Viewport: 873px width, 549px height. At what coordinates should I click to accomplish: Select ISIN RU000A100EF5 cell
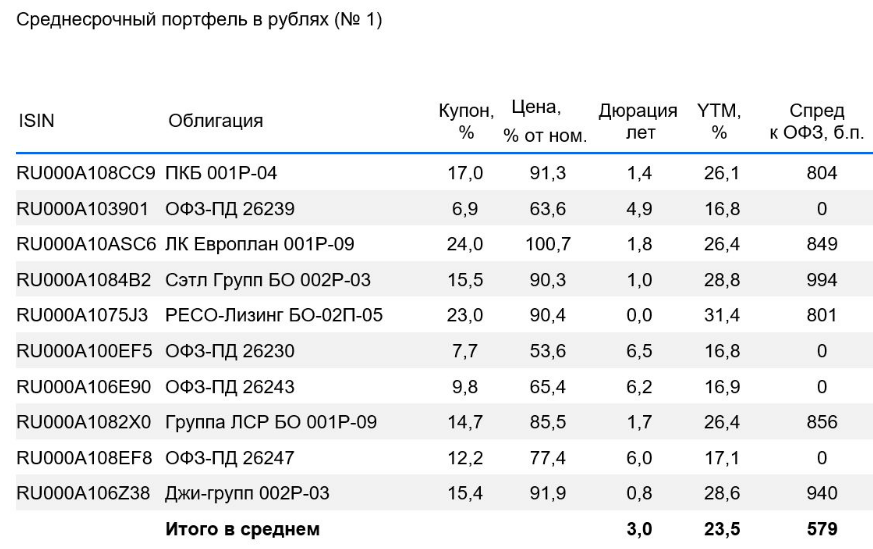coord(84,351)
